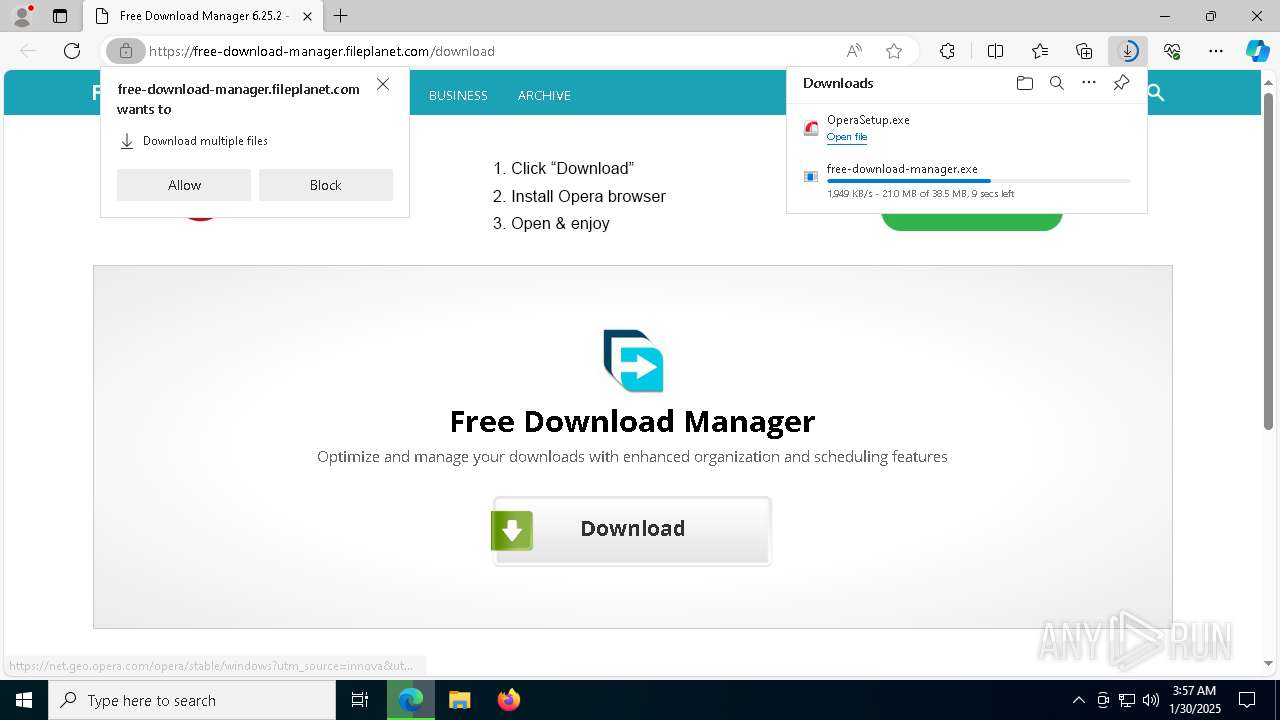Open File Explorer from taskbar
The width and height of the screenshot is (1280, 720).
(460, 700)
